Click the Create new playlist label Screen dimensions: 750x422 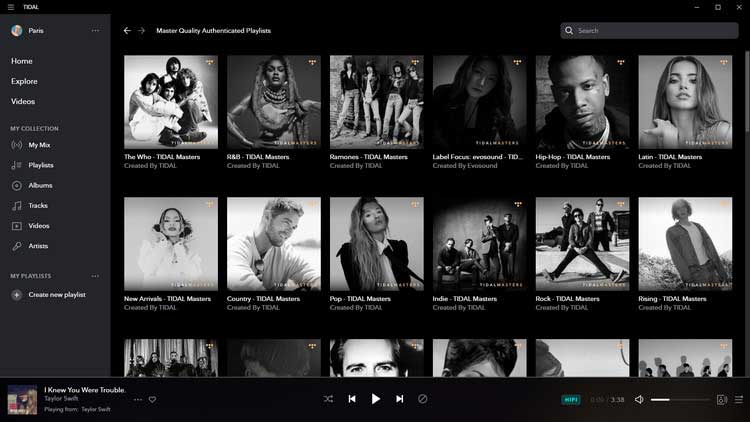(x=57, y=295)
